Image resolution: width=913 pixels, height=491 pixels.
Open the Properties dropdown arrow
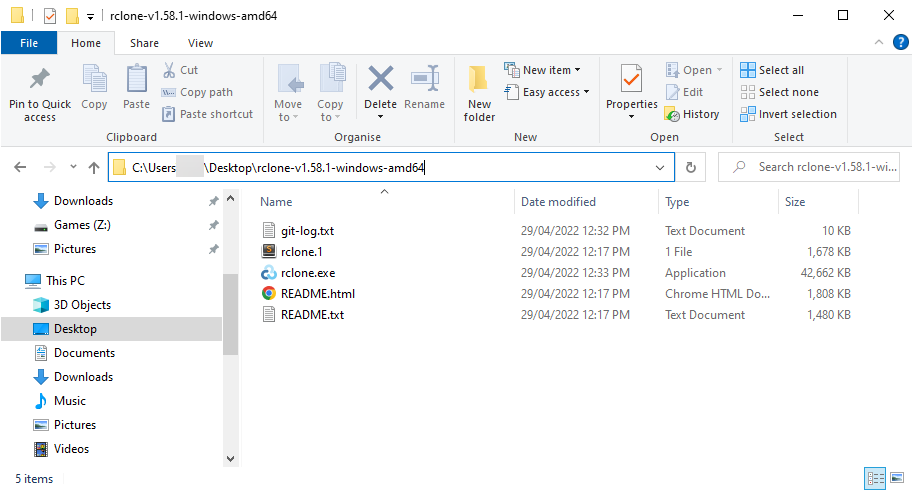pos(631,117)
